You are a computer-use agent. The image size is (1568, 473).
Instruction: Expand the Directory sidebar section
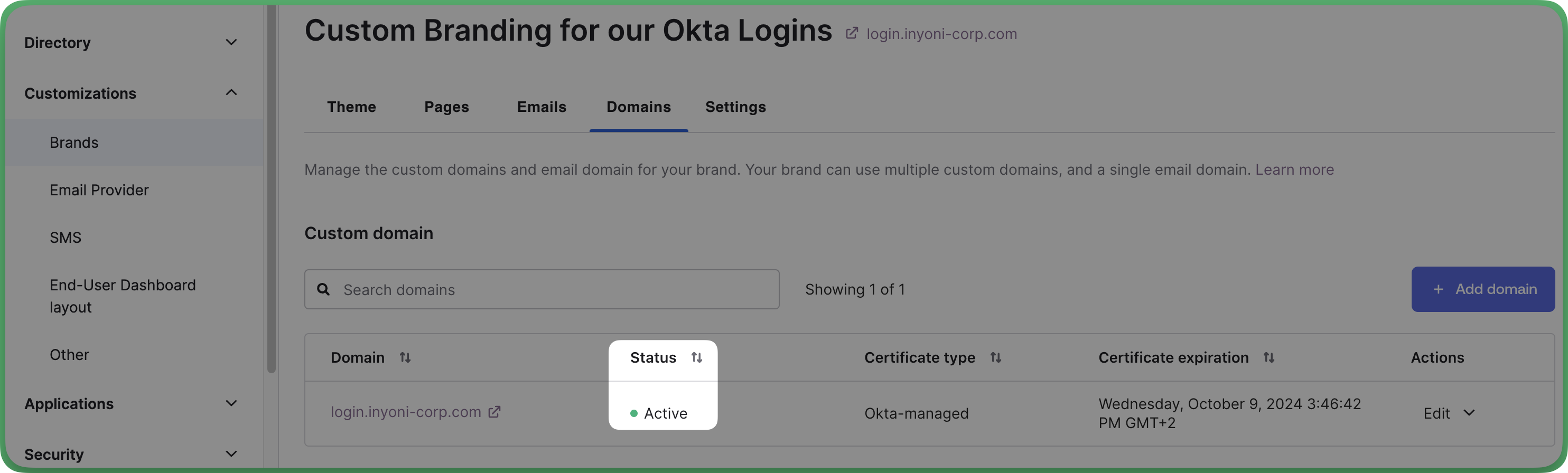tap(231, 42)
